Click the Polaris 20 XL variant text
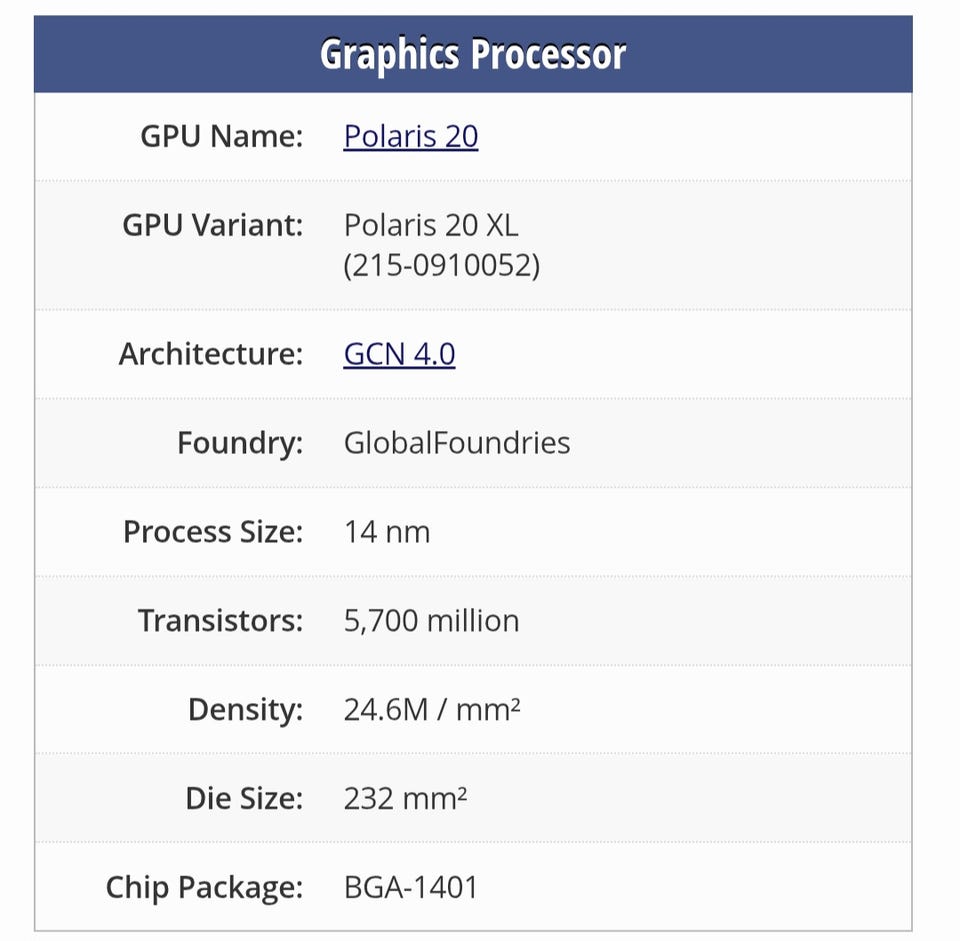Screen dimensions: 960x941 pos(431,225)
